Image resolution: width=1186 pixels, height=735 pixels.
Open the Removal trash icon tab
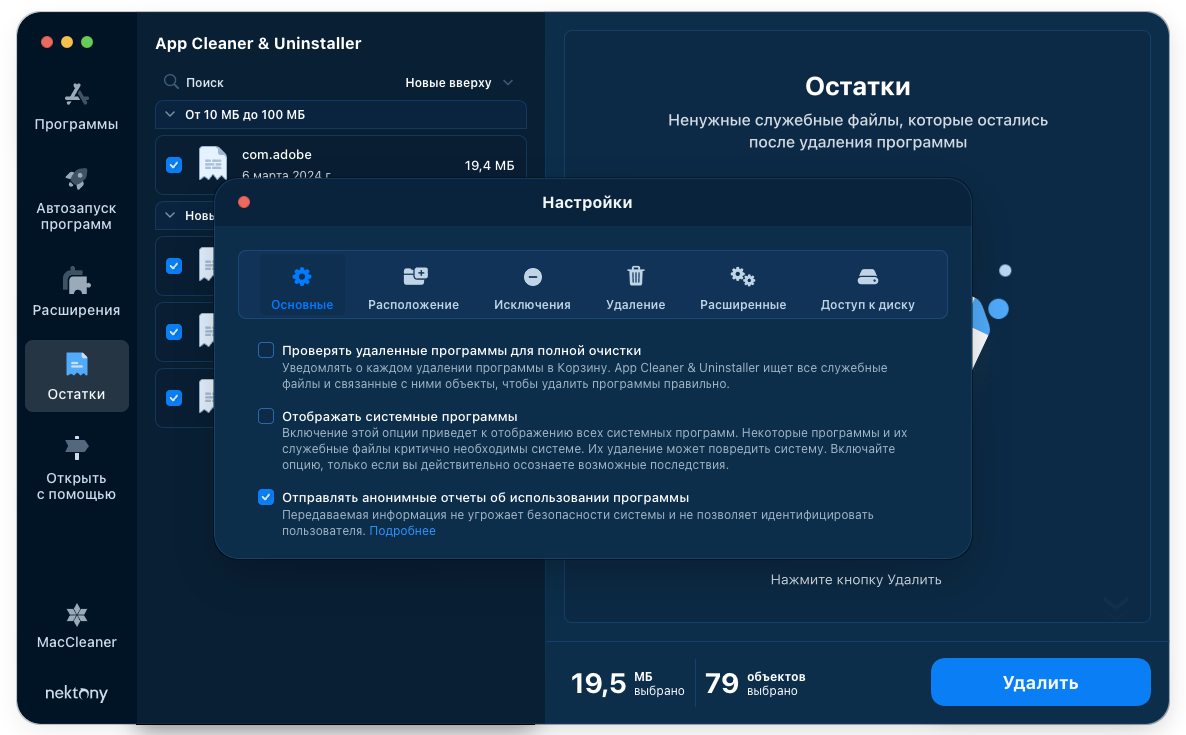click(x=635, y=277)
